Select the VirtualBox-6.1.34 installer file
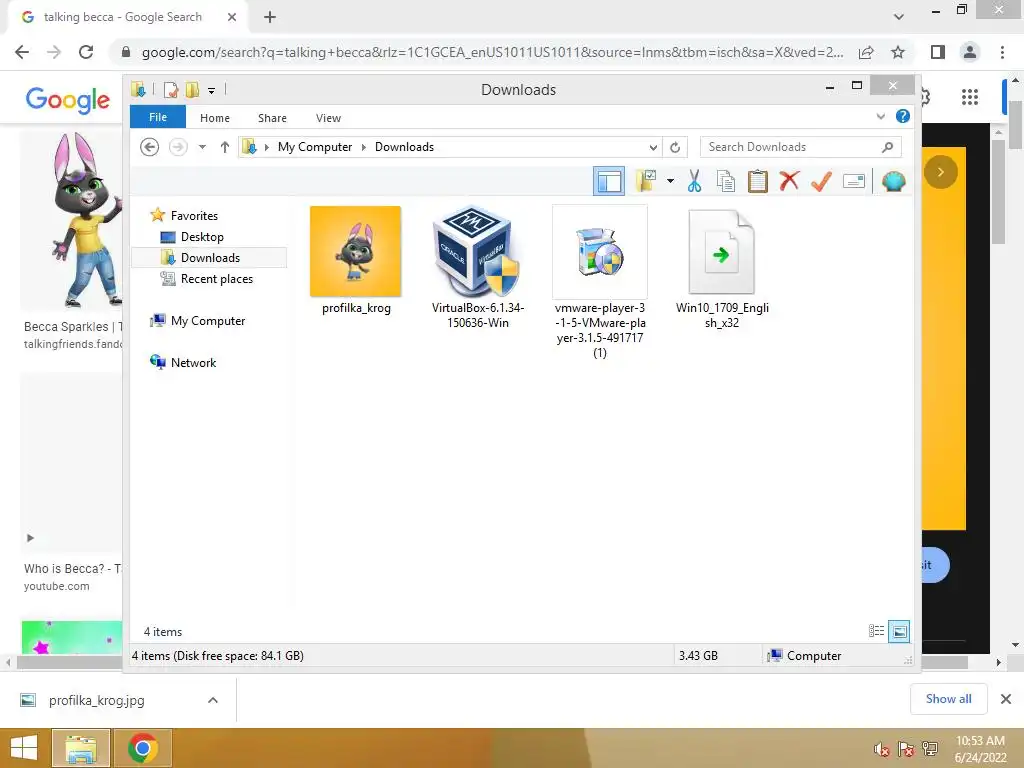 (x=477, y=268)
